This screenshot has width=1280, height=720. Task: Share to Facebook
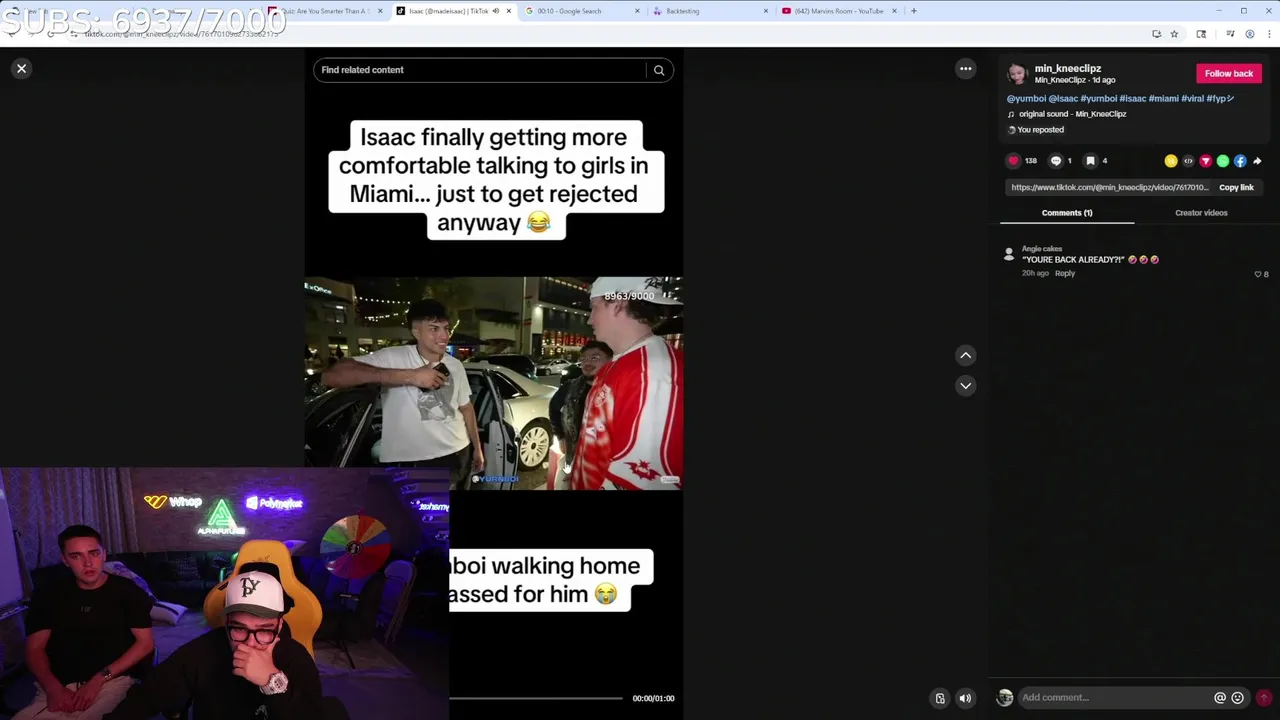(x=1240, y=161)
